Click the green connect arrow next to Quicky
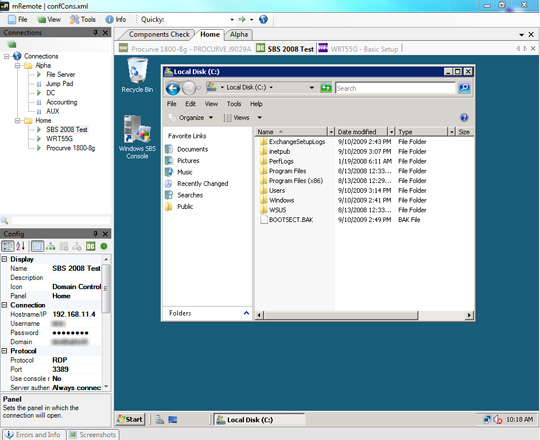The image size is (540, 440). point(242,19)
